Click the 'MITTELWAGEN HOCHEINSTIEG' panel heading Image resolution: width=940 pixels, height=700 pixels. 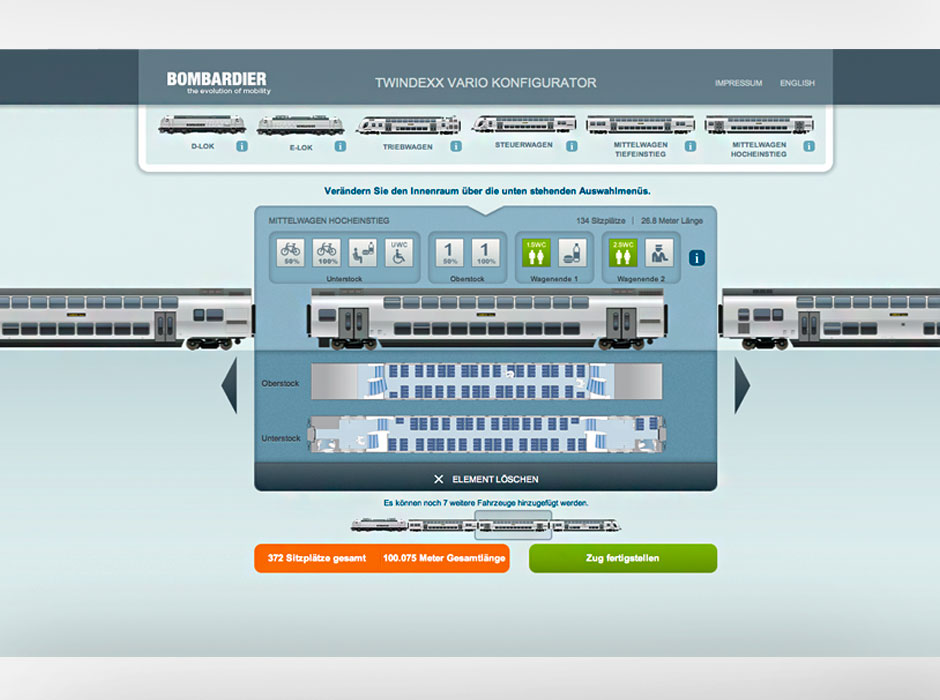329,221
